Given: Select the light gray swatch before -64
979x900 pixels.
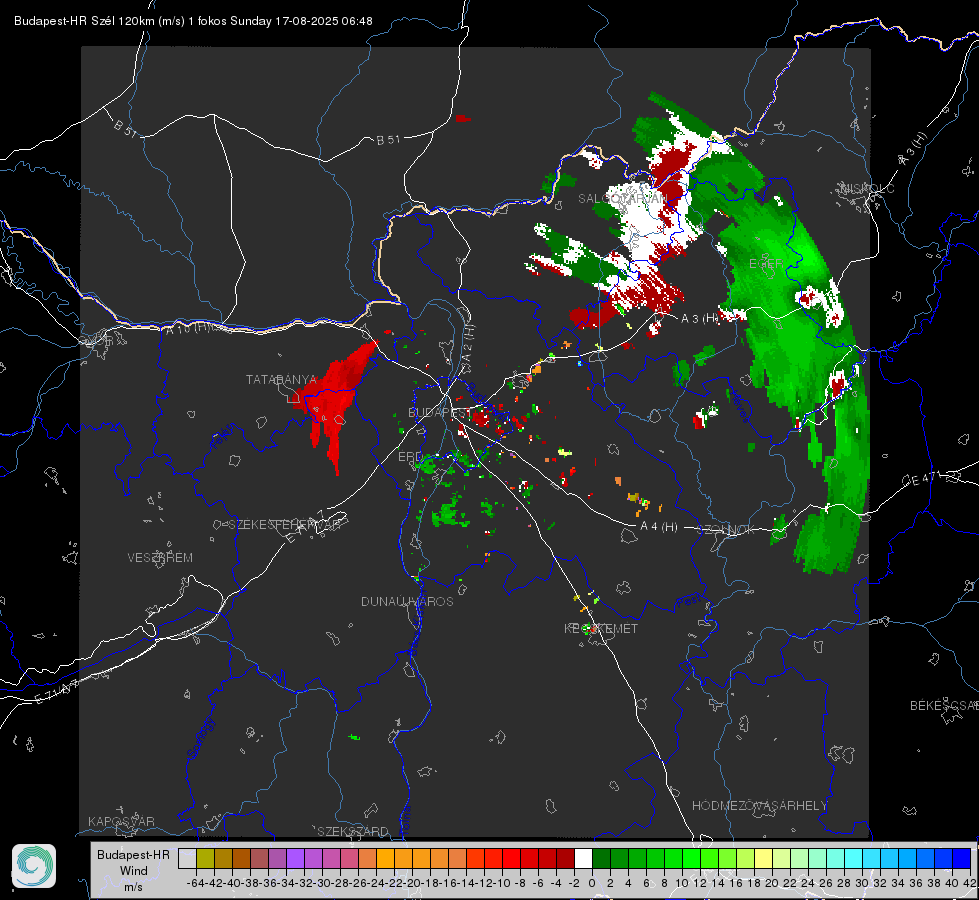Looking at the screenshot, I should (187, 858).
